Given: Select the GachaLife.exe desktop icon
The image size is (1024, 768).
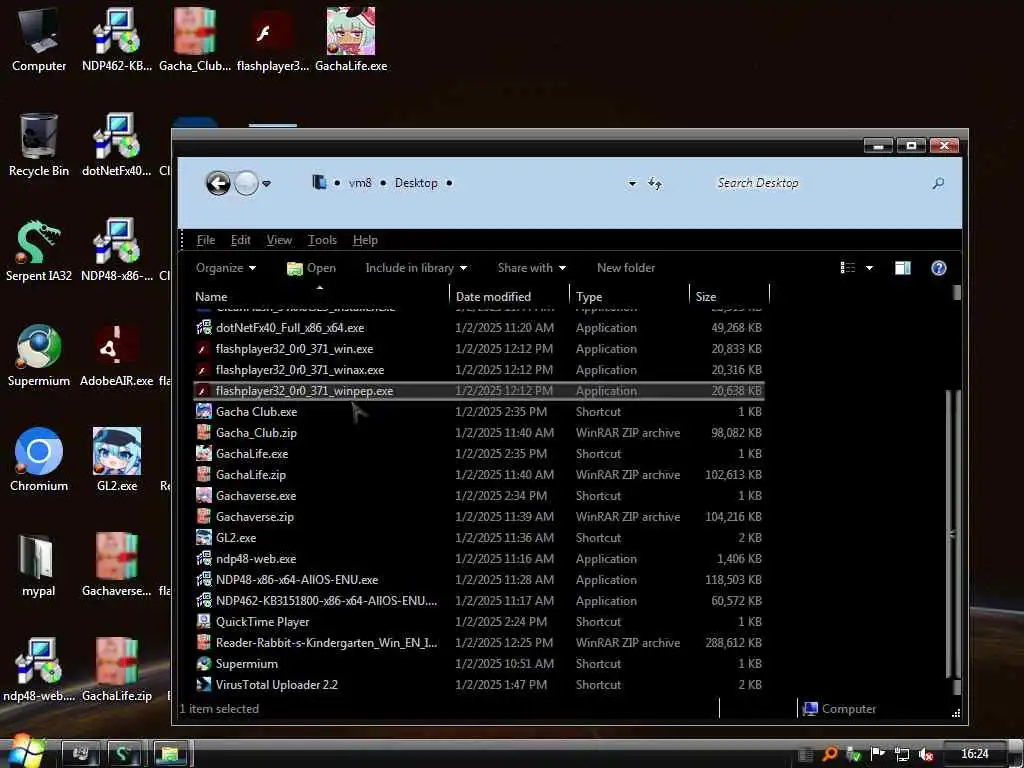Looking at the screenshot, I should (351, 39).
